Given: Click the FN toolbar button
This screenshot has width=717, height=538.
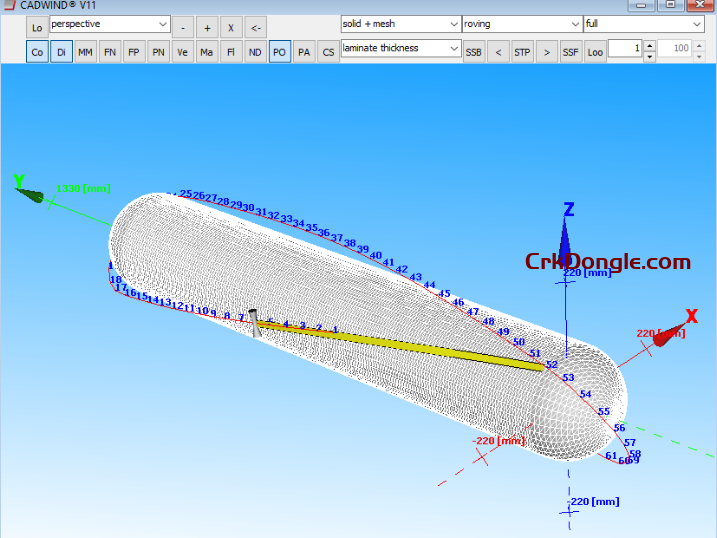Looking at the screenshot, I should (109, 52).
